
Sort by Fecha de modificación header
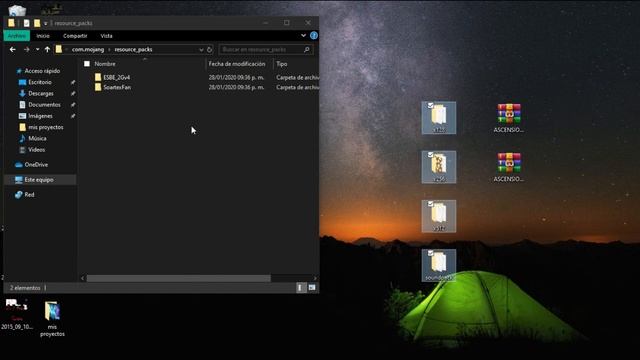(x=237, y=64)
